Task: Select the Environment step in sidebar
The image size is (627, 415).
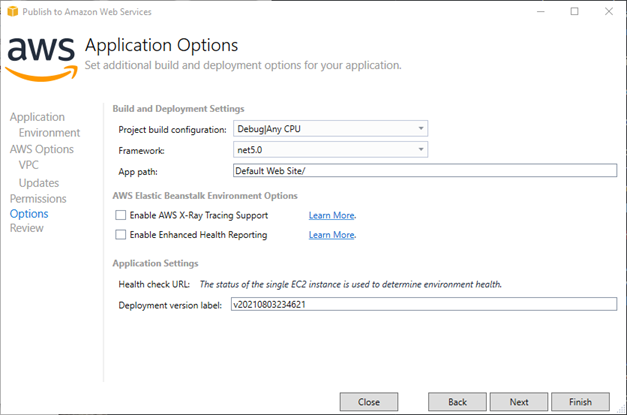Action: point(49,133)
